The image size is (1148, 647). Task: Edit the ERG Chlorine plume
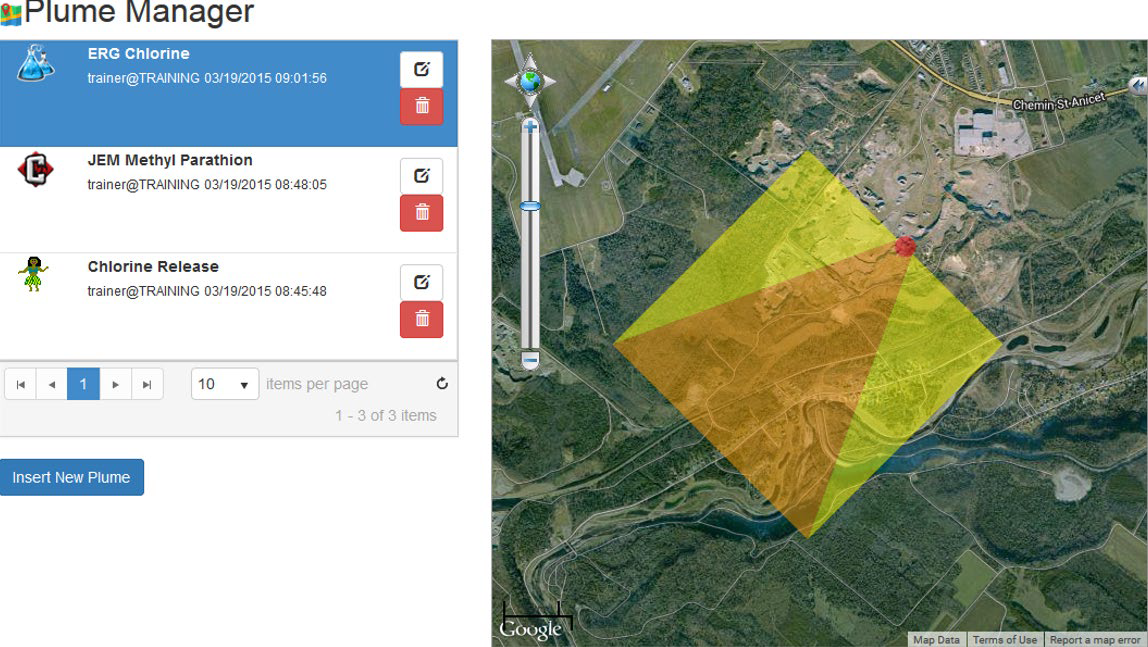tap(421, 70)
